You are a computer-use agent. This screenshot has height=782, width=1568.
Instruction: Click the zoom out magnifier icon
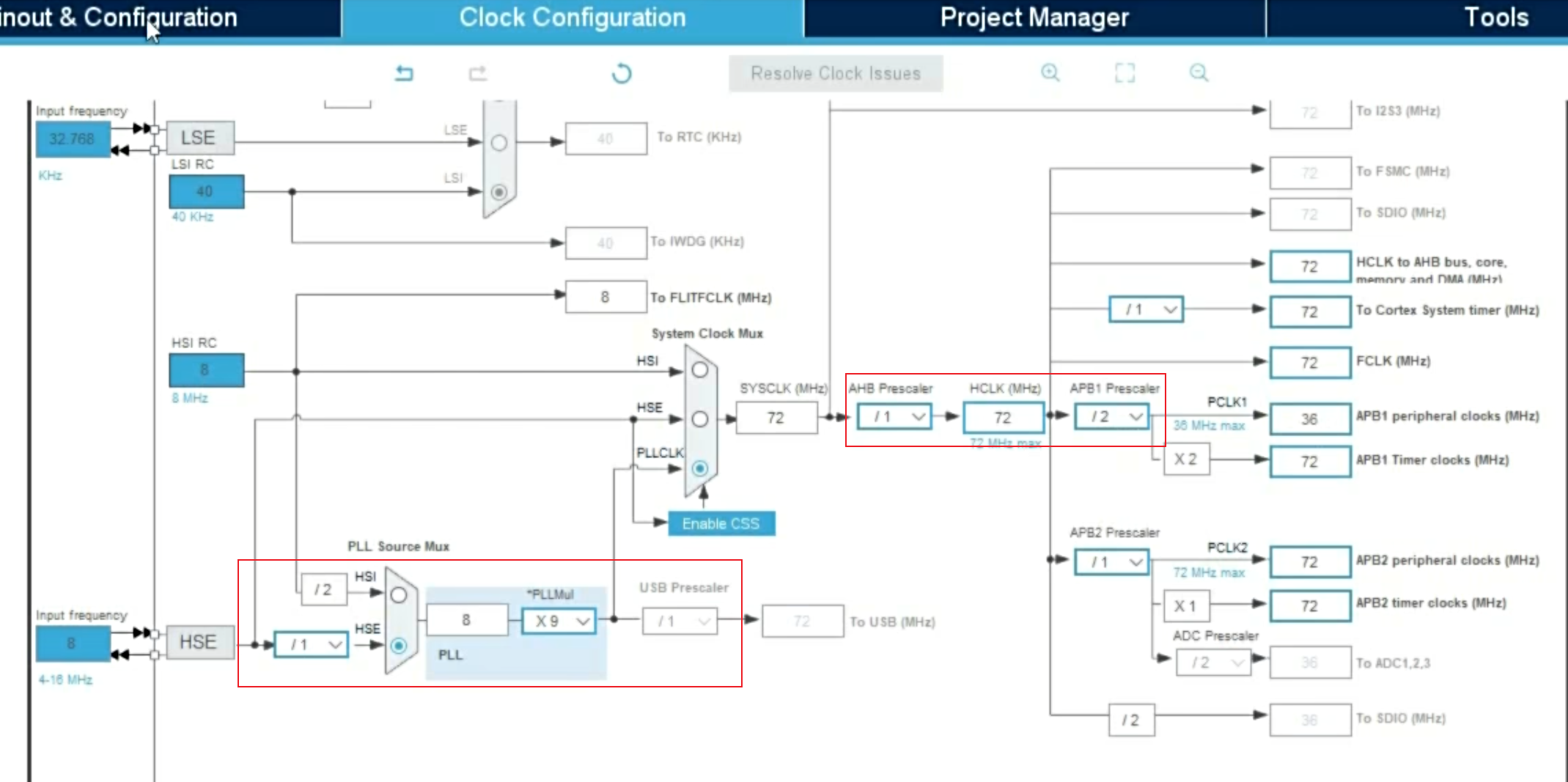click(x=1199, y=73)
